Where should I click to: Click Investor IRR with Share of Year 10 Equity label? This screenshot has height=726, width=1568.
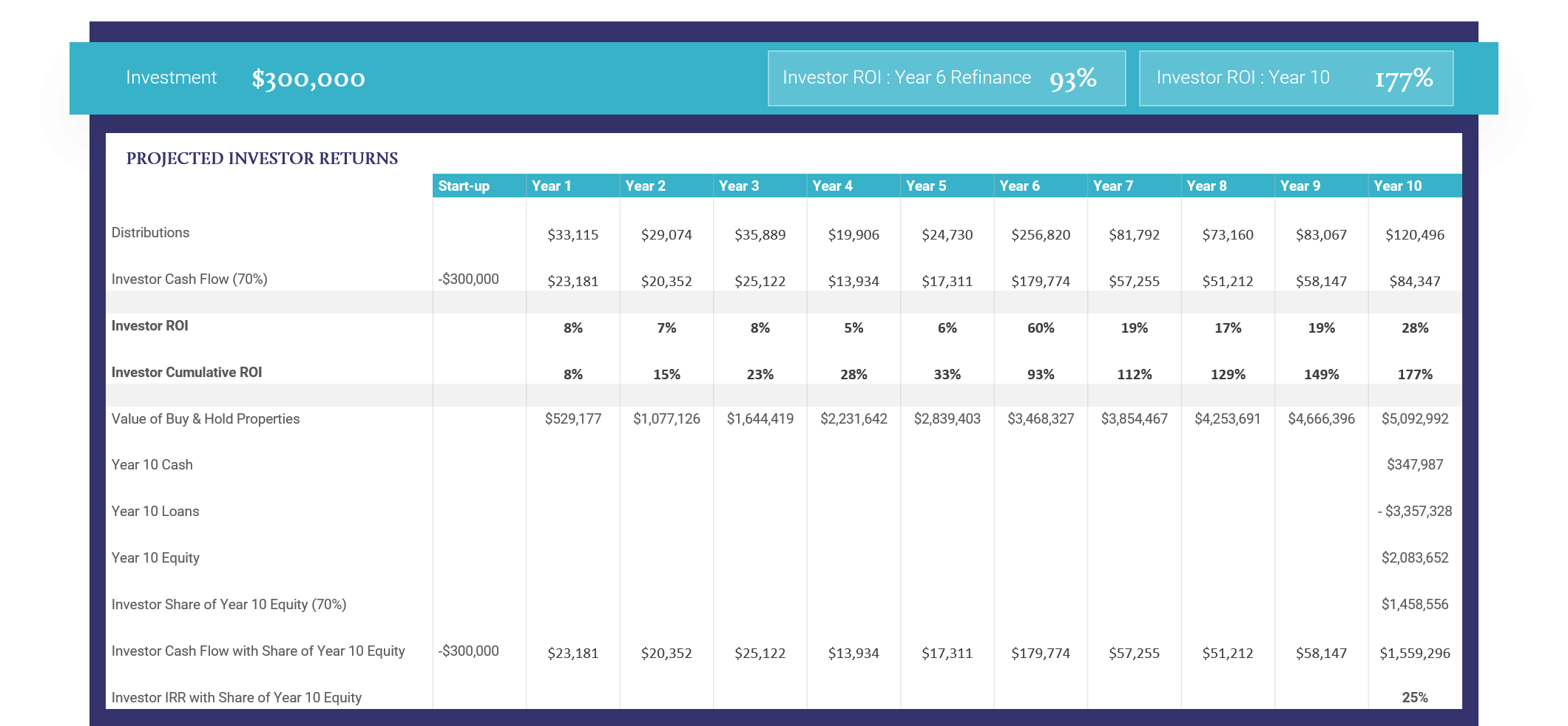click(x=237, y=698)
